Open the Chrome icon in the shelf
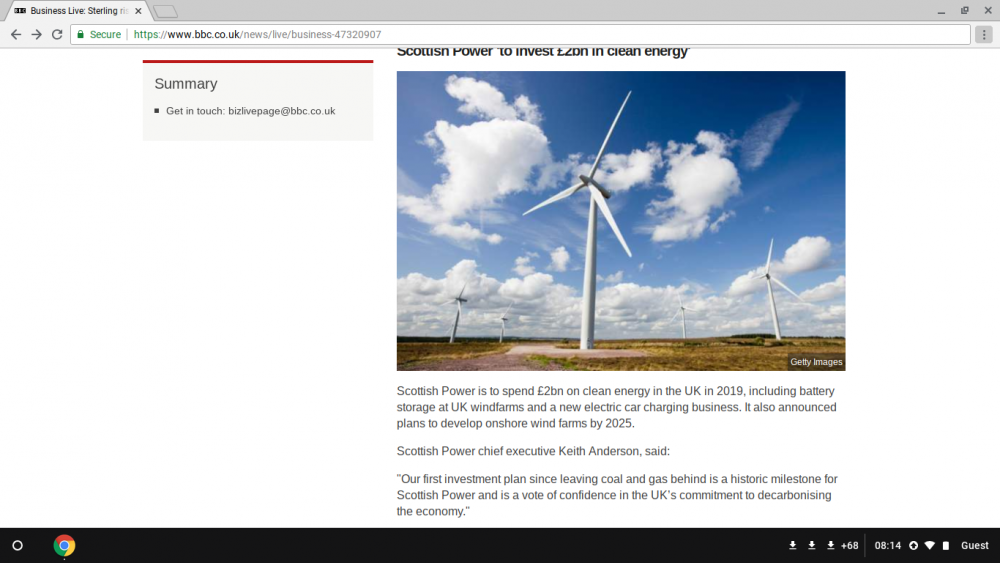Screen dimensions: 1000x563 64,546
